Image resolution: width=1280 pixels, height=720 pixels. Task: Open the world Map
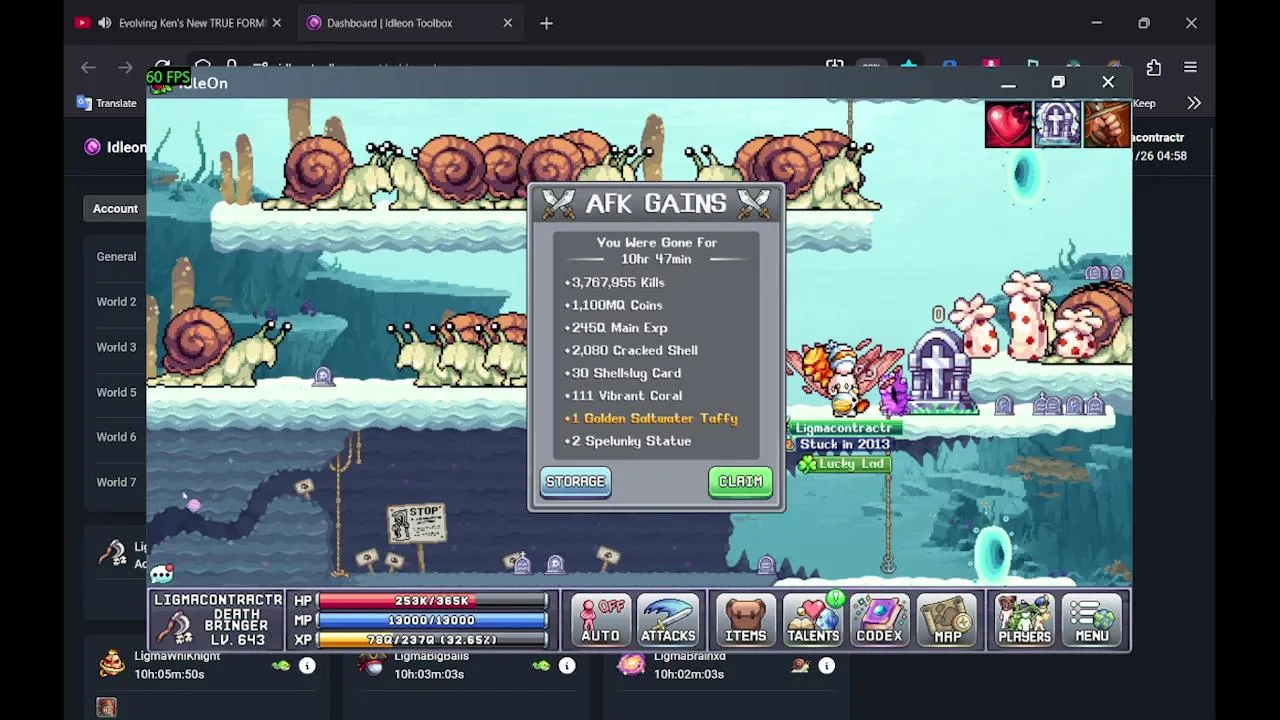(x=947, y=619)
